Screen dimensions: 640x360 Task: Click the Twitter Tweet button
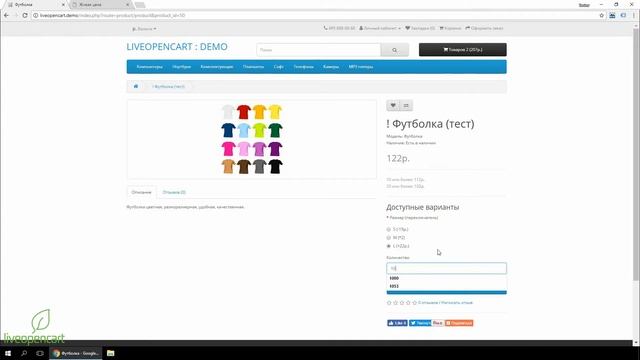(420, 323)
